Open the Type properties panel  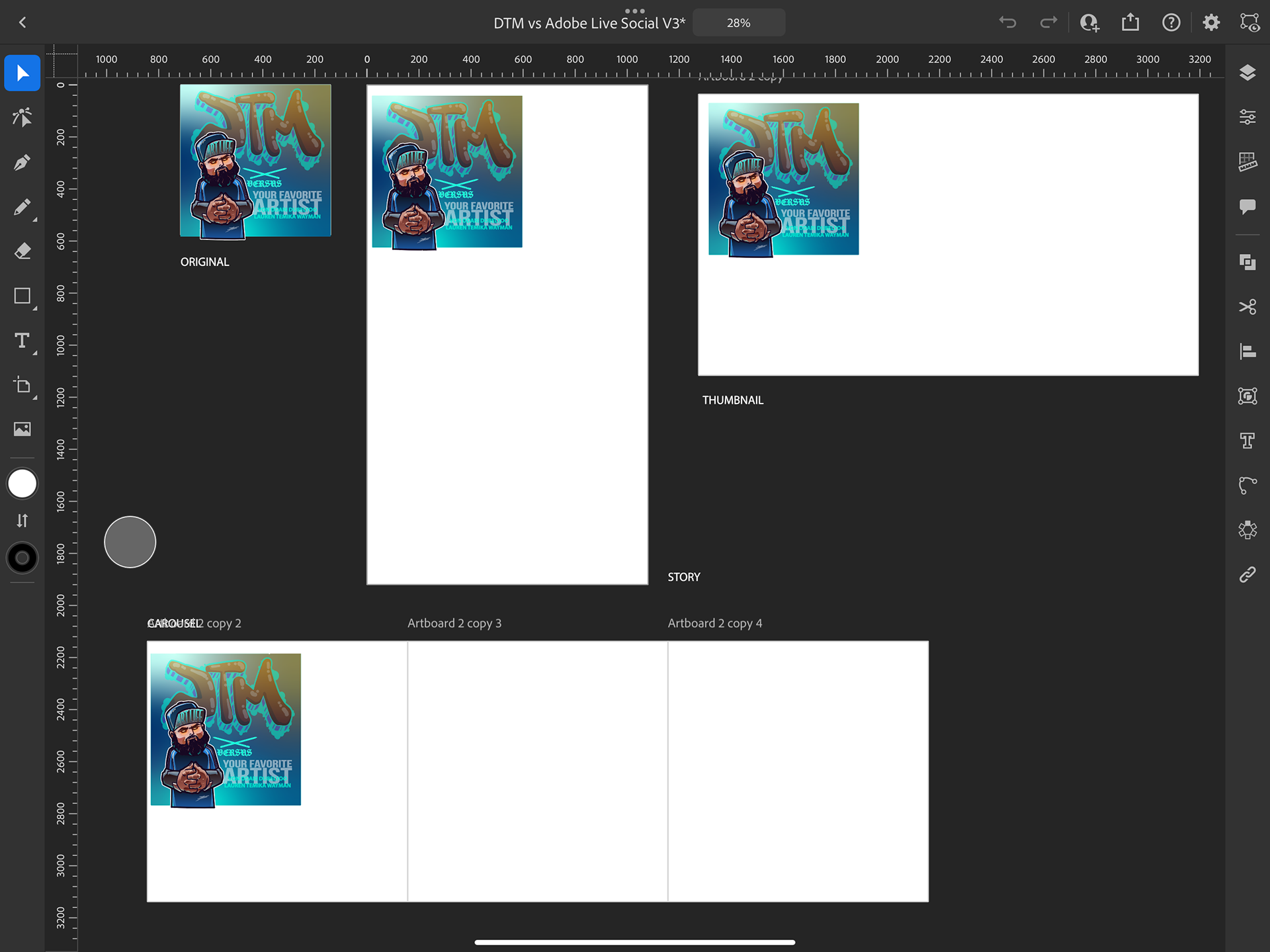(1248, 441)
